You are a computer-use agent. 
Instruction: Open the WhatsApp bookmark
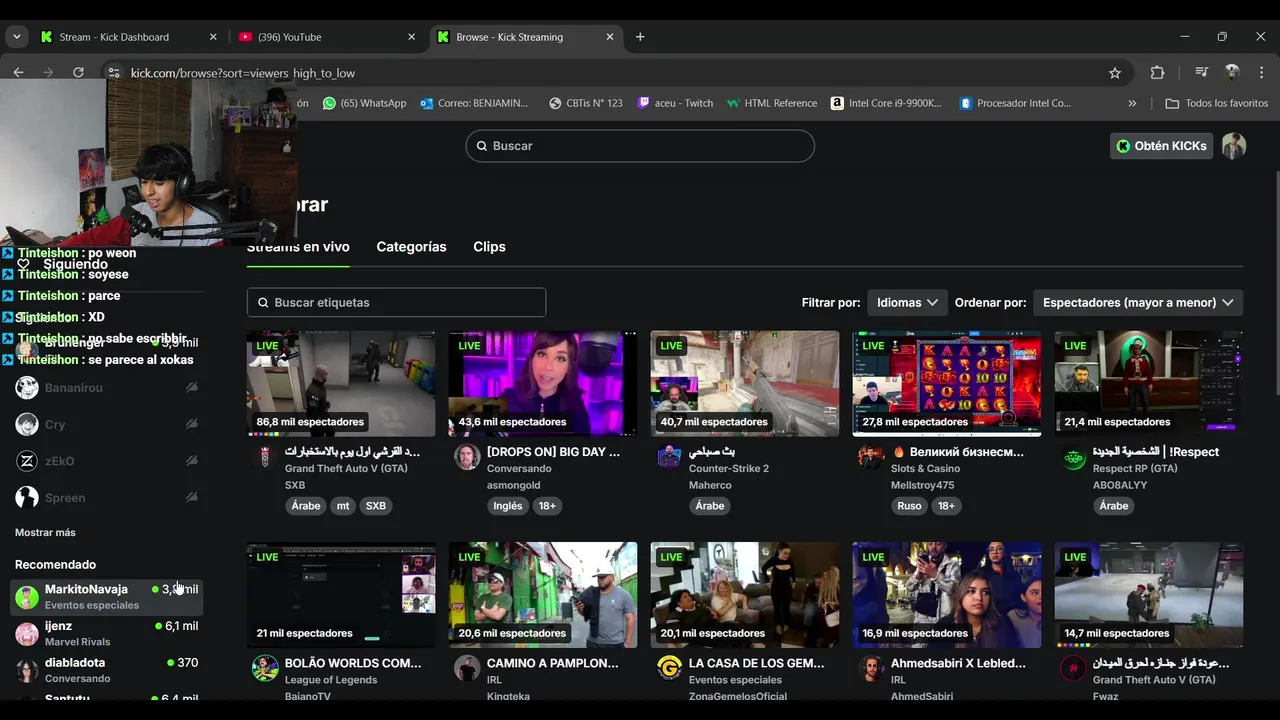[365, 103]
